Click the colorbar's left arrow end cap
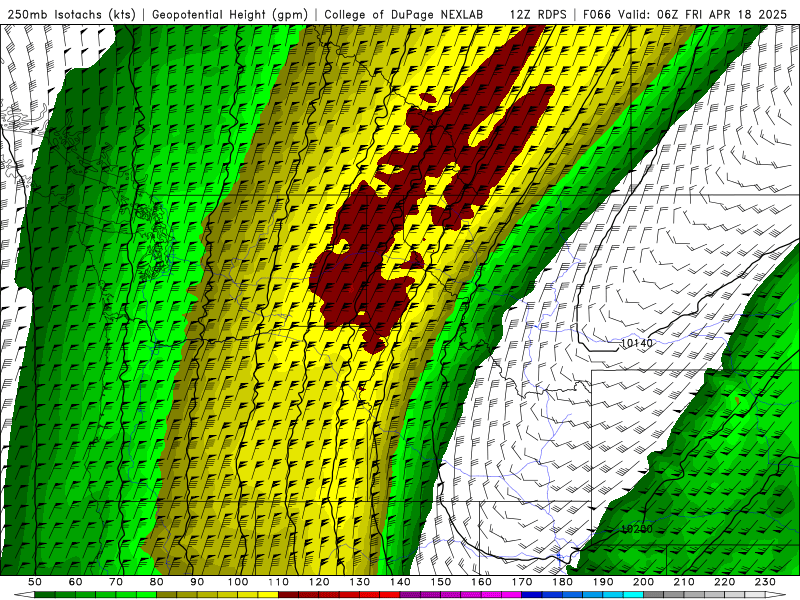 [24, 595]
